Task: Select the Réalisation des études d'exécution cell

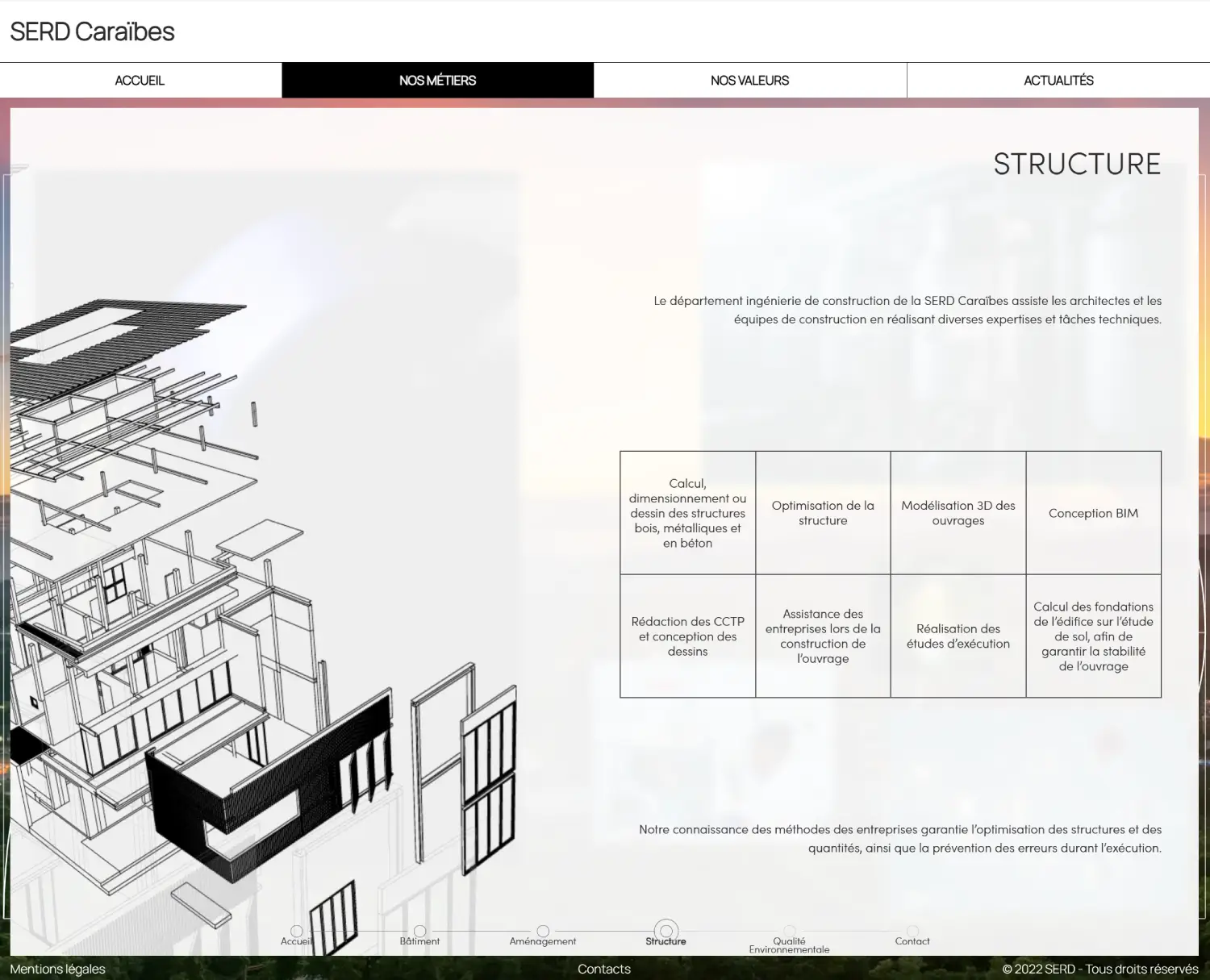Action: click(958, 636)
